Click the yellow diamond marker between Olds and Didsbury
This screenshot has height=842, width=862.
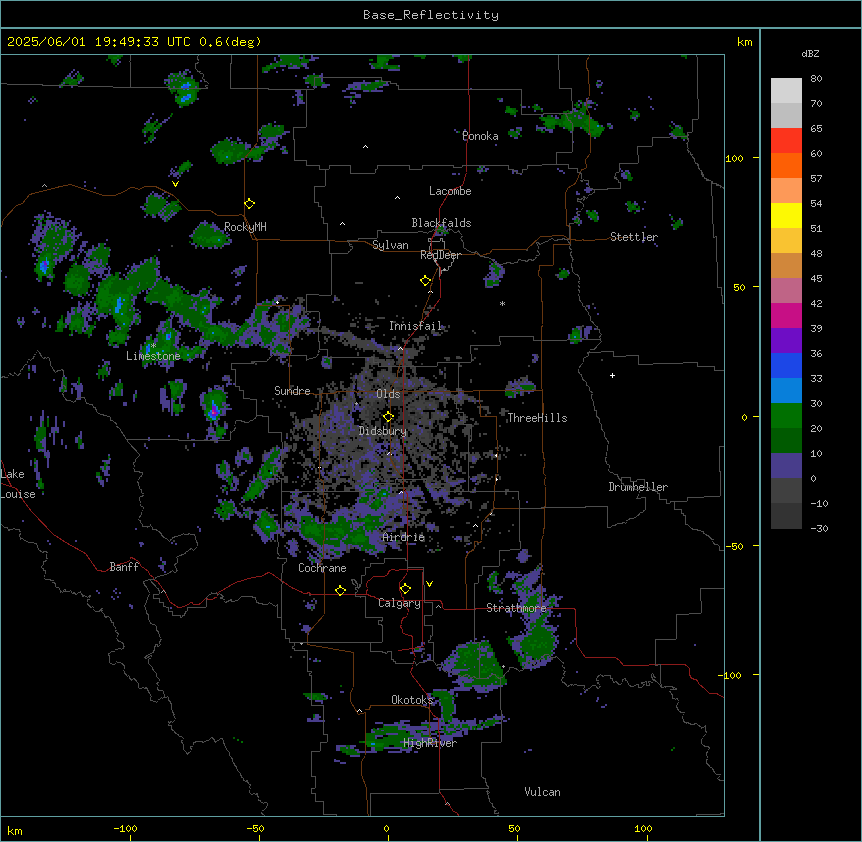pos(389,417)
